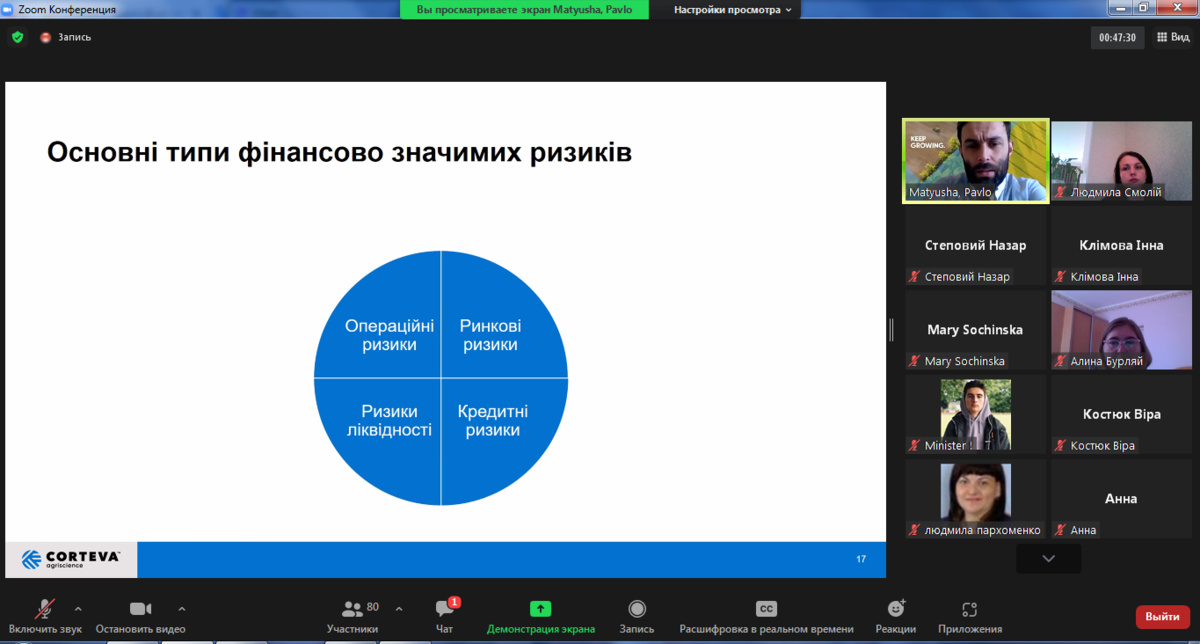Click the Corteva agriscience logo on slide
Viewport: 1200px width, 644px height.
tap(71, 559)
